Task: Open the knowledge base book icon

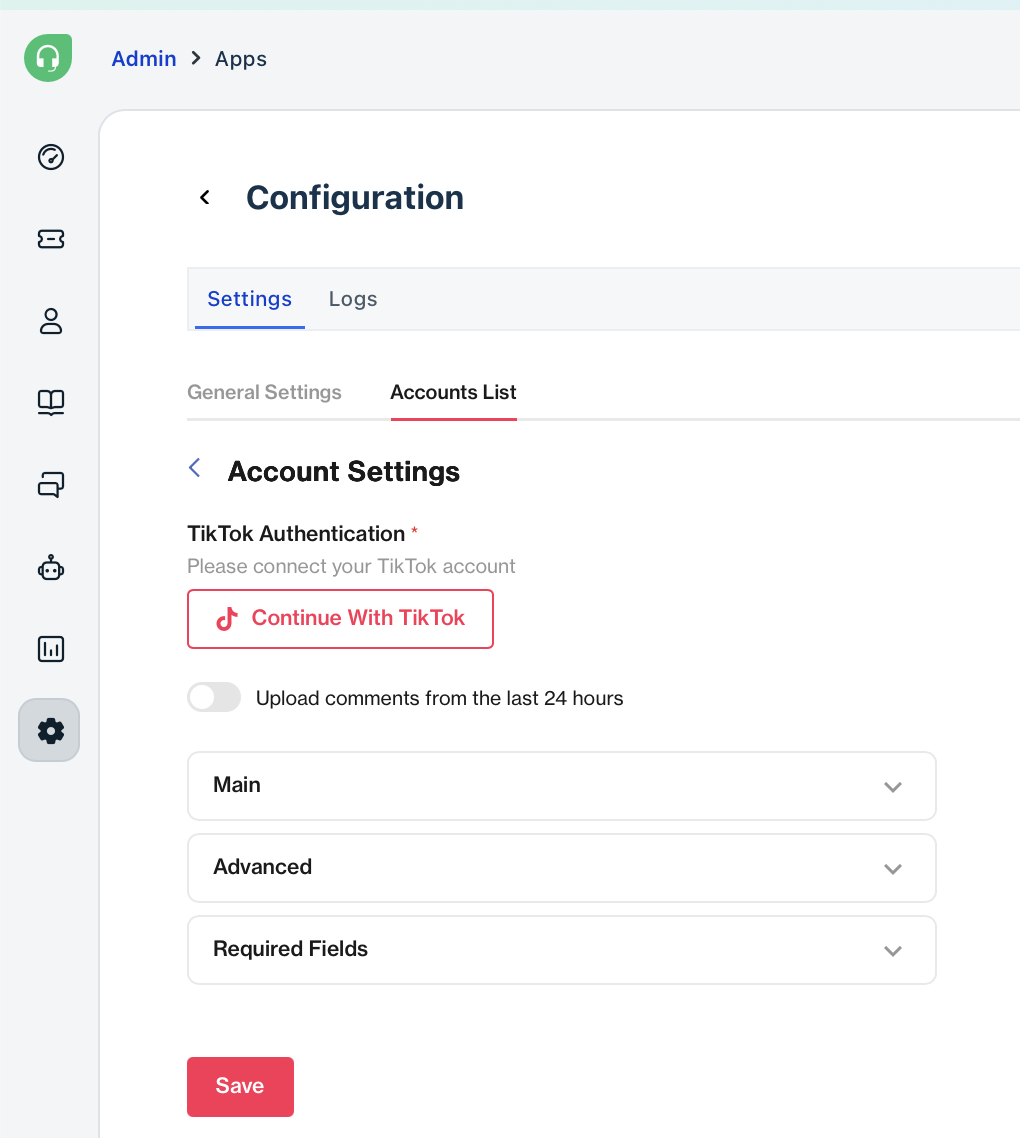Action: (x=51, y=402)
